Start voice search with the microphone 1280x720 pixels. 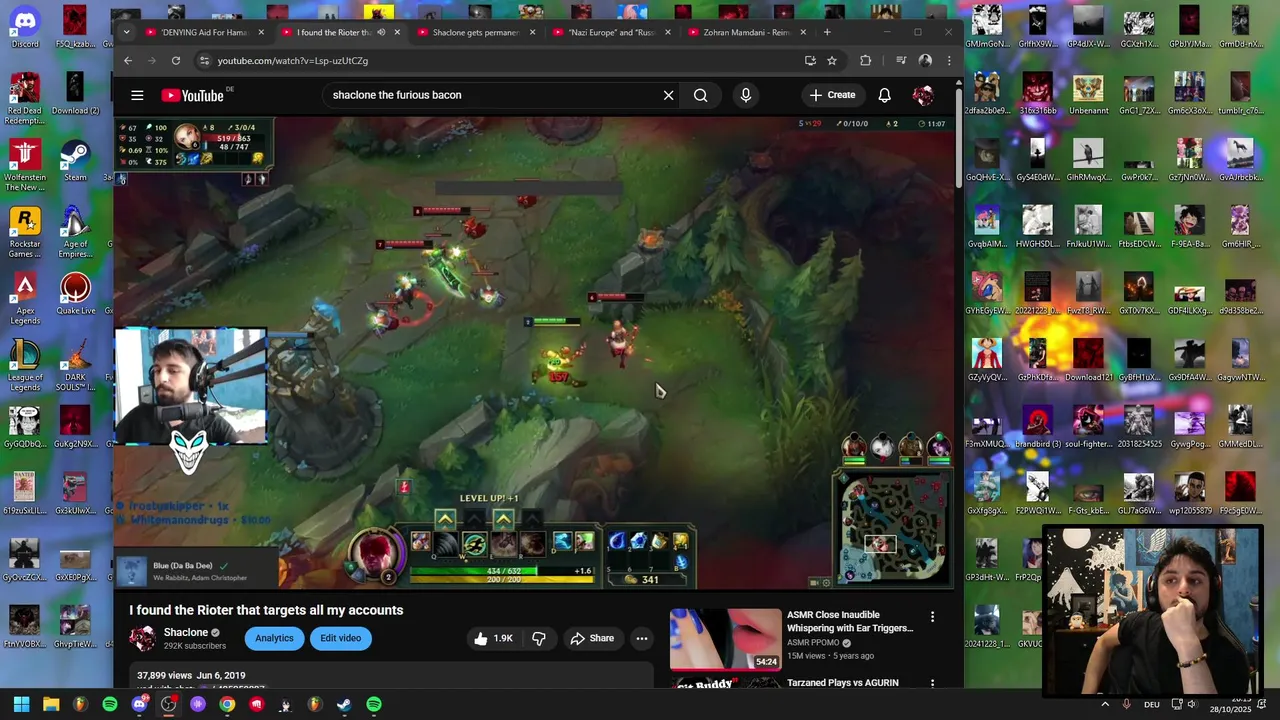pyautogui.click(x=745, y=95)
